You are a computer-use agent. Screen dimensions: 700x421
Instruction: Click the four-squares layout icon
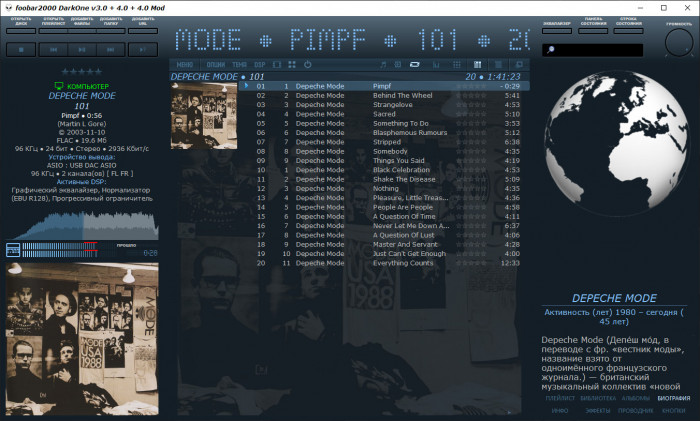(292, 65)
